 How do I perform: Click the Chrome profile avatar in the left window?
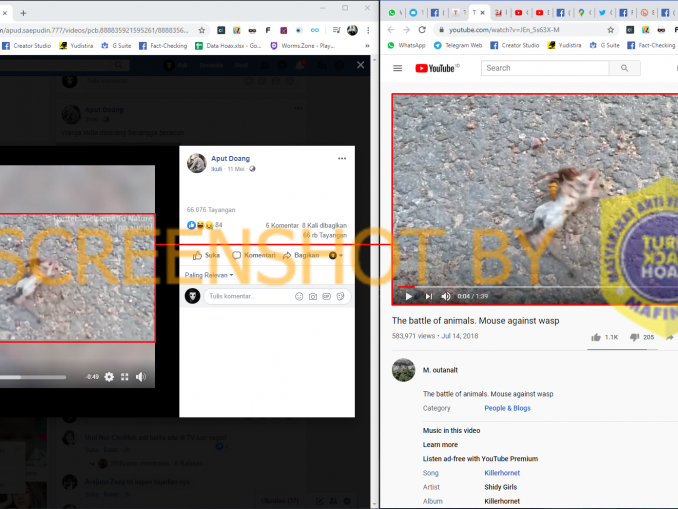[352, 30]
